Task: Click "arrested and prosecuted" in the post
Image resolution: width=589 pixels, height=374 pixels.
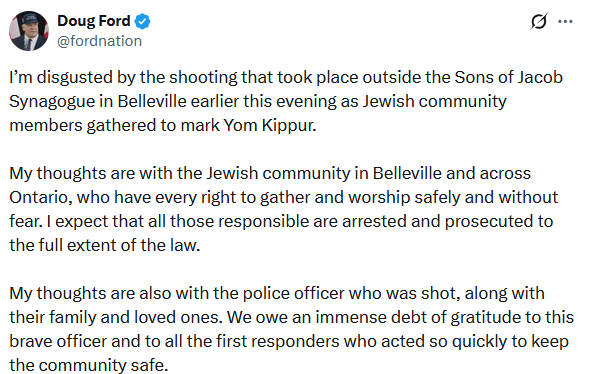Action: point(440,222)
